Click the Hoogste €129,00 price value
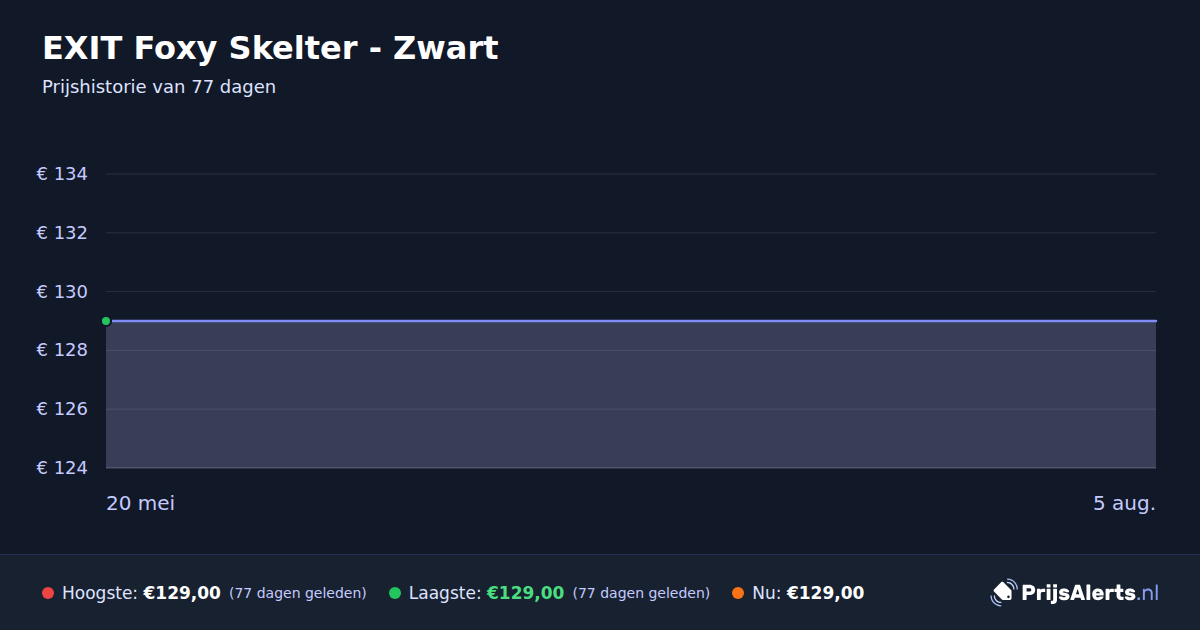The height and width of the screenshot is (630, 1200). pyautogui.click(x=182, y=593)
